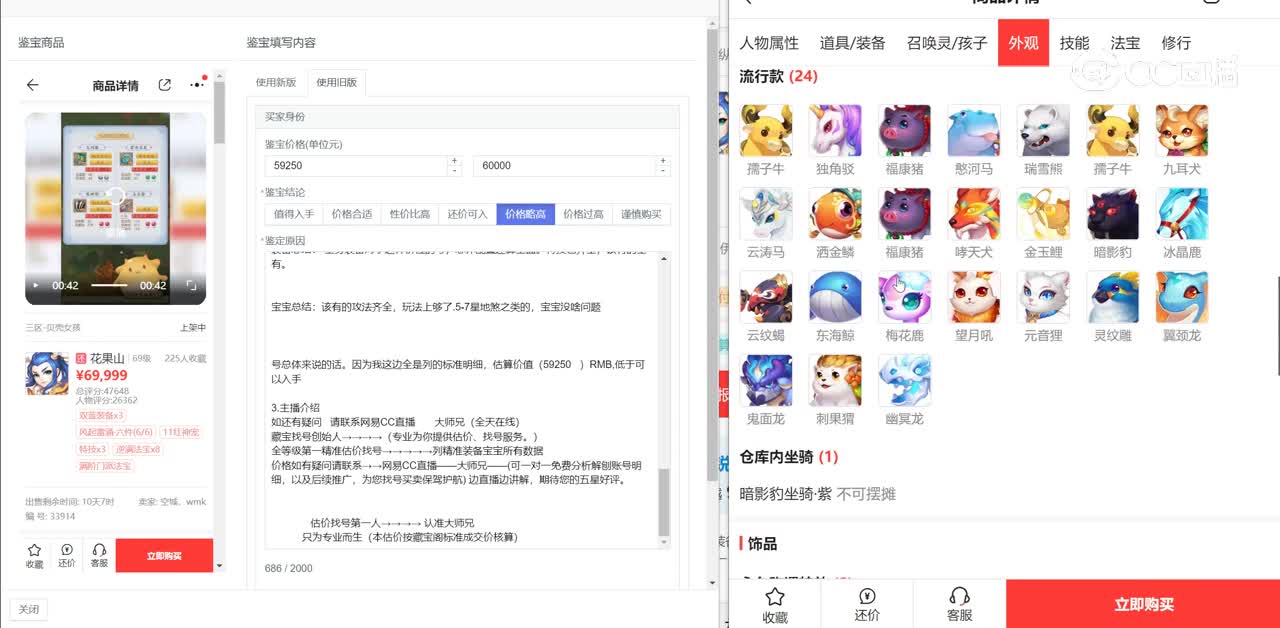Select the 云纹蝎 mount icon
This screenshot has width=1280, height=628.
766,297
